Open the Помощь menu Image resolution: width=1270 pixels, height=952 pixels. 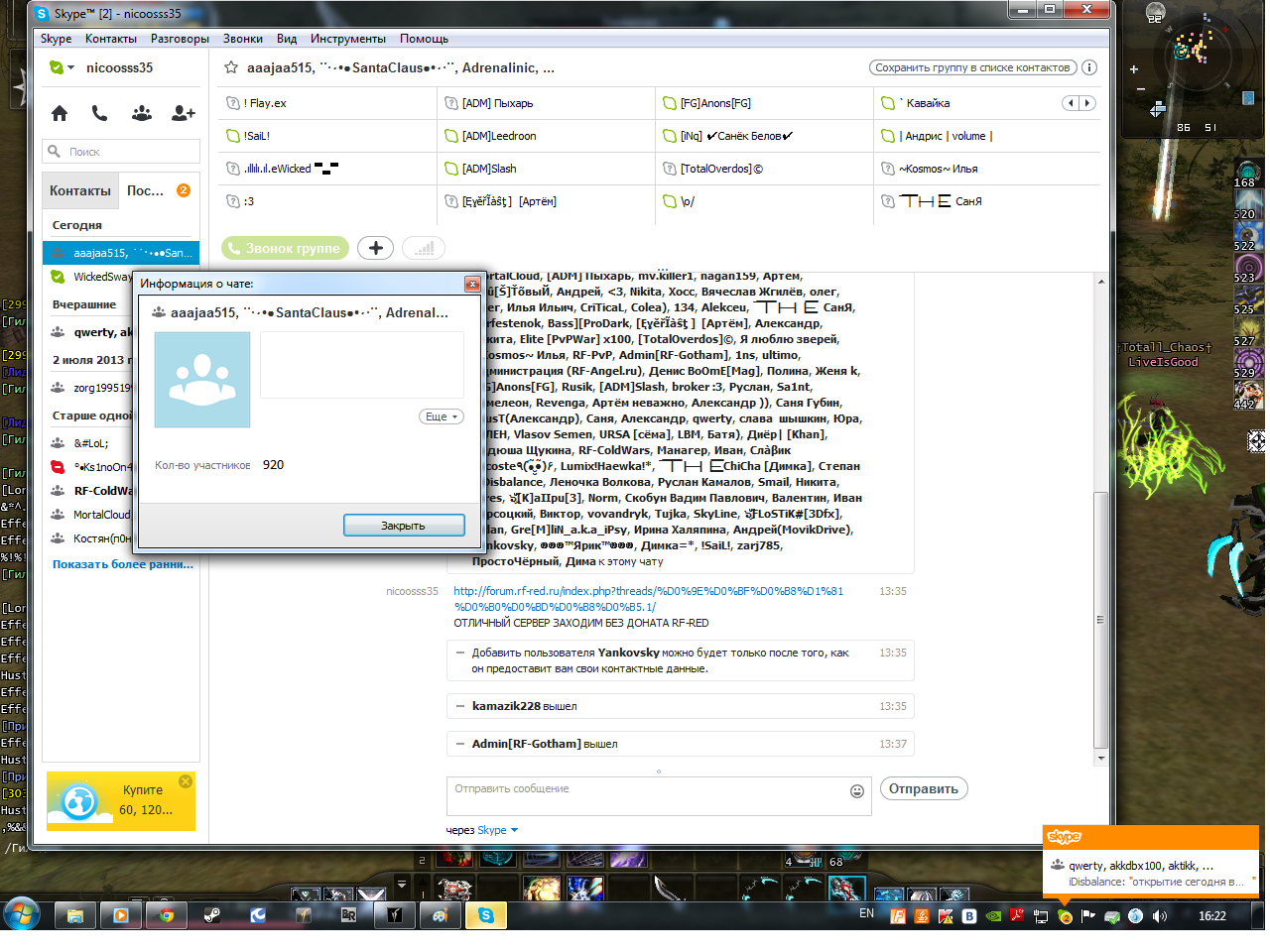click(x=424, y=39)
